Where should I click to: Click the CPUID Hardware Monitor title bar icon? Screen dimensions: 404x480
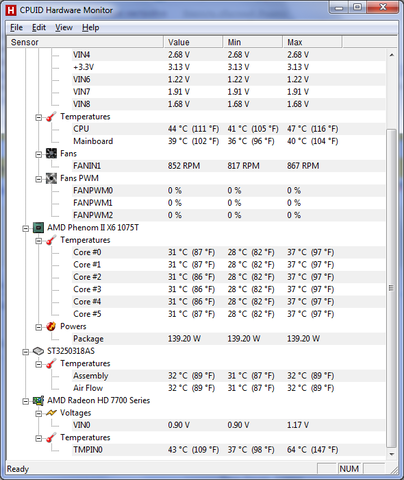pos(11,10)
